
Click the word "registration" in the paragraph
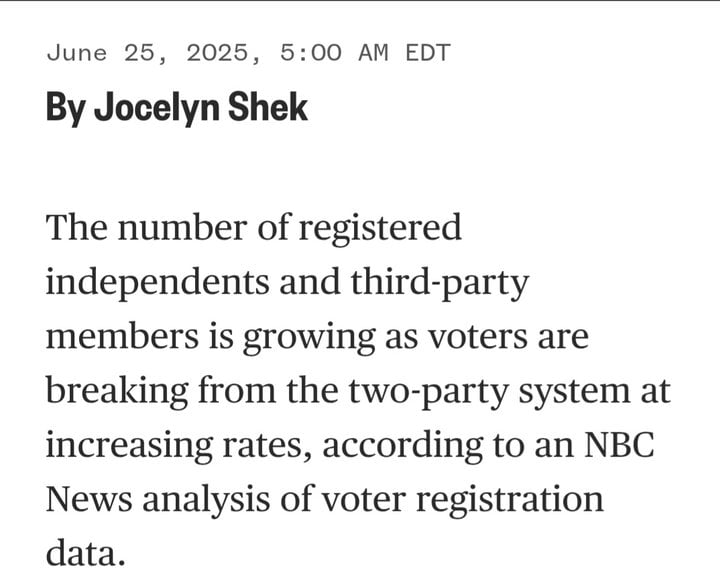tap(510, 500)
